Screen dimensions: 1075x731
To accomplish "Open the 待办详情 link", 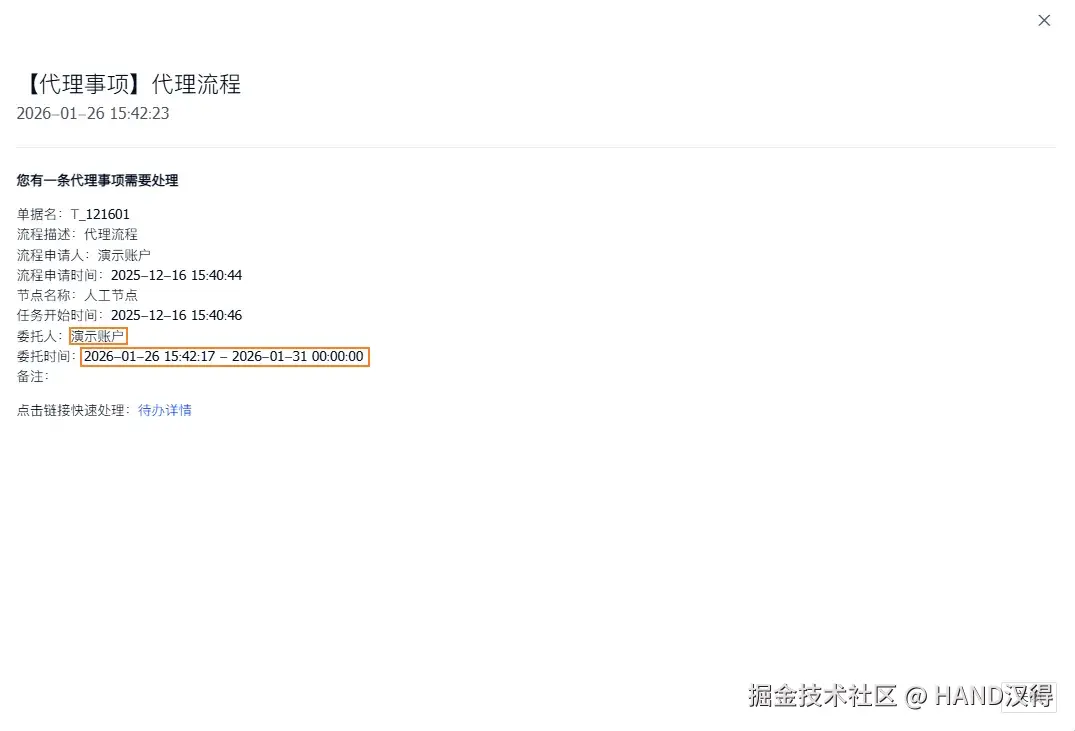I will point(165,410).
